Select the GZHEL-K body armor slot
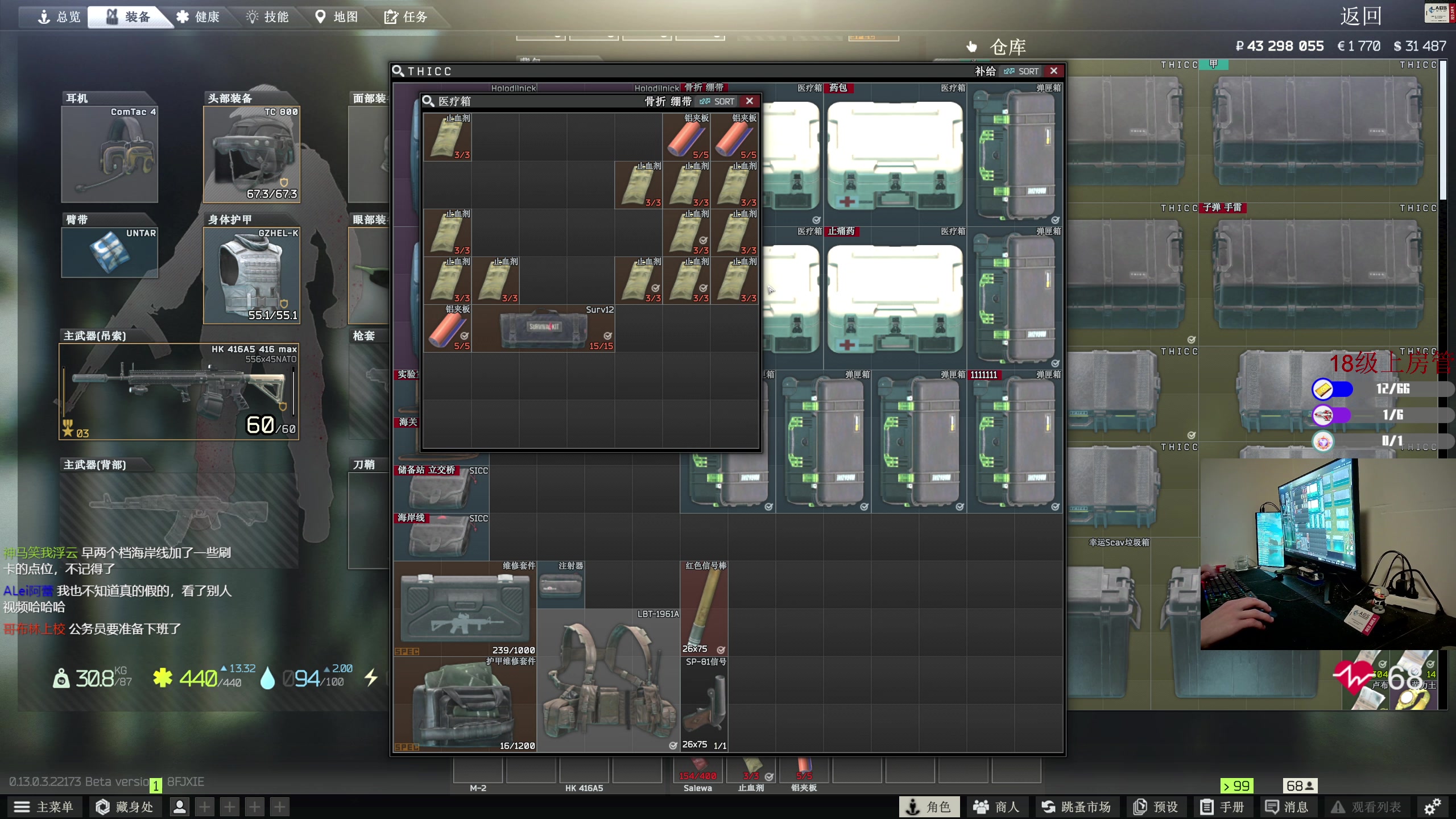The image size is (1456, 819). pyautogui.click(x=251, y=276)
